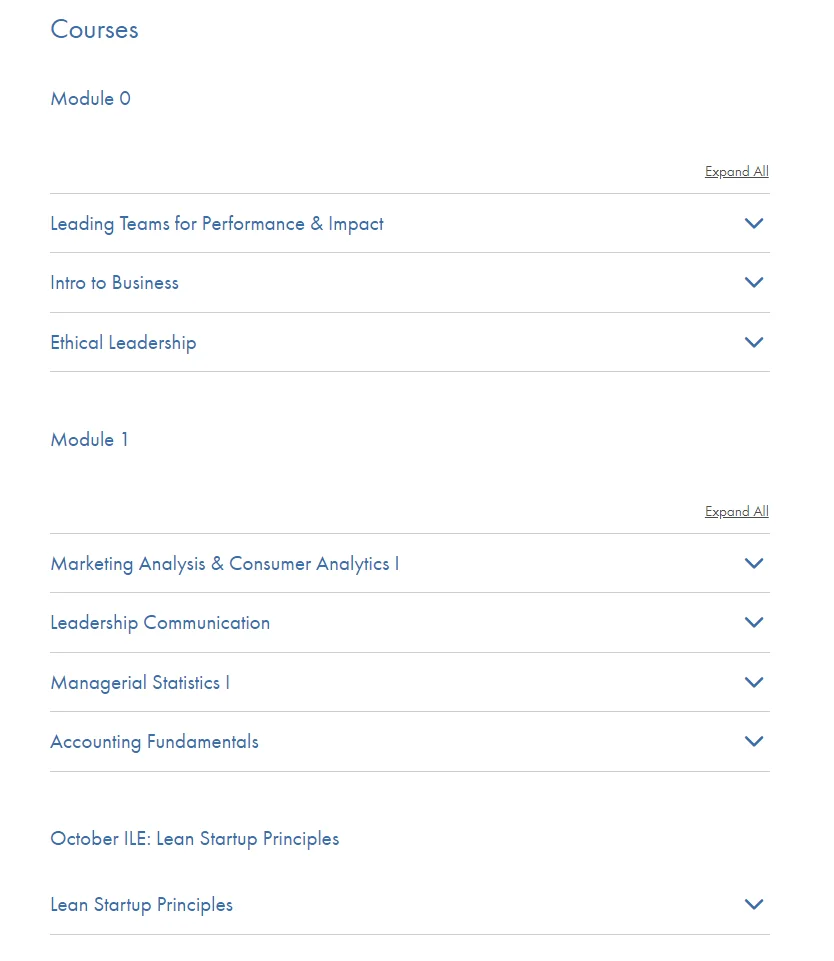Open the Ethical Leadership course title
The image size is (834, 961).
(123, 343)
